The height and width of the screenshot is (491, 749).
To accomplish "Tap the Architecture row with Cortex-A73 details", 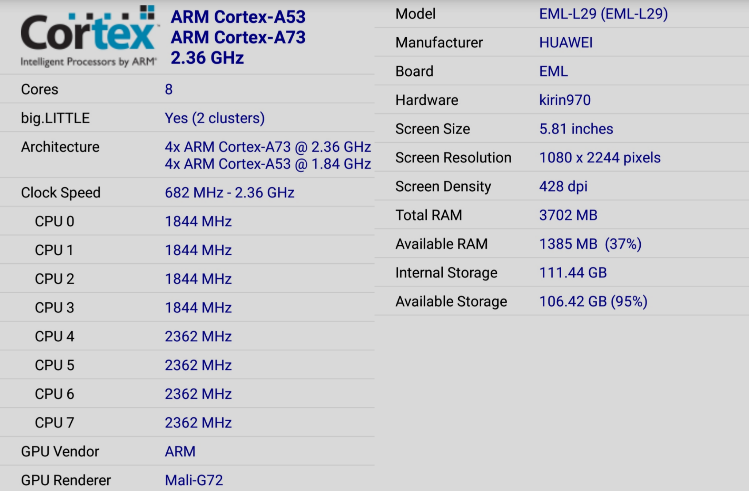I will (x=187, y=155).
